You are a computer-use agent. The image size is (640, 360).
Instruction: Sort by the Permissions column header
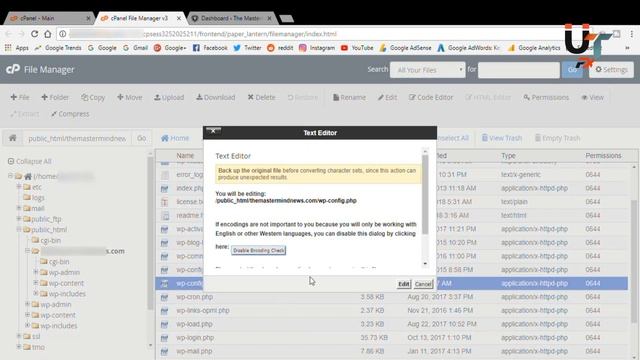coord(603,156)
